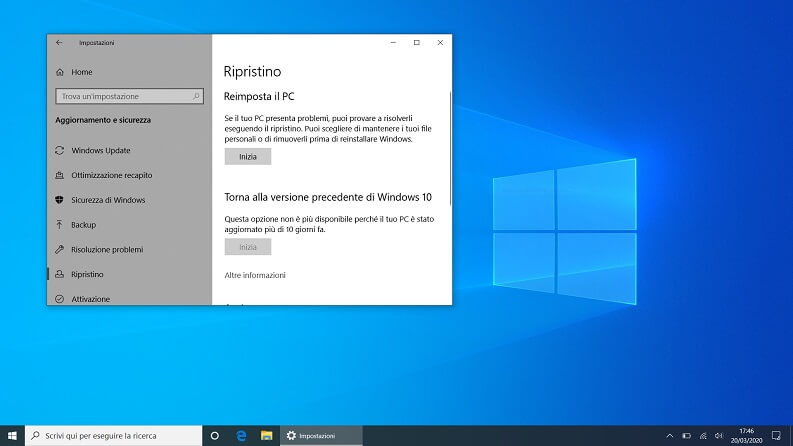The image size is (793, 446).
Task: Minimize the Impostazioni window
Action: coord(393,43)
